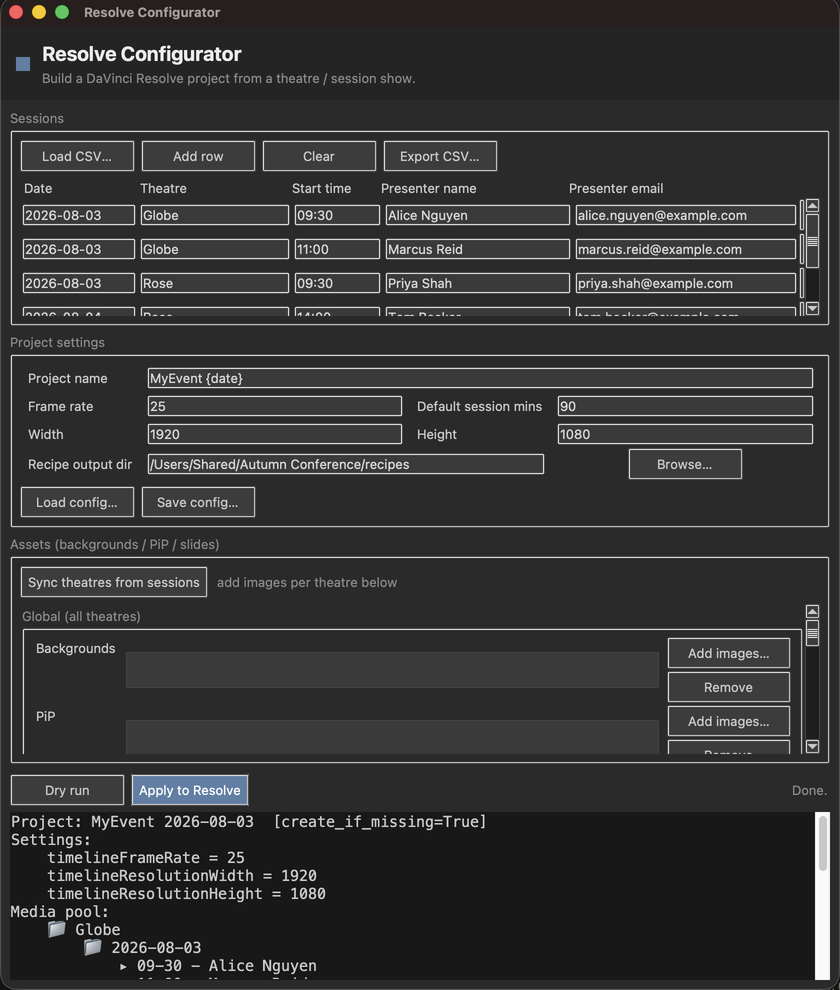This screenshot has height=990, width=840.
Task: Click the Backgrounds image list area
Action: [392, 670]
